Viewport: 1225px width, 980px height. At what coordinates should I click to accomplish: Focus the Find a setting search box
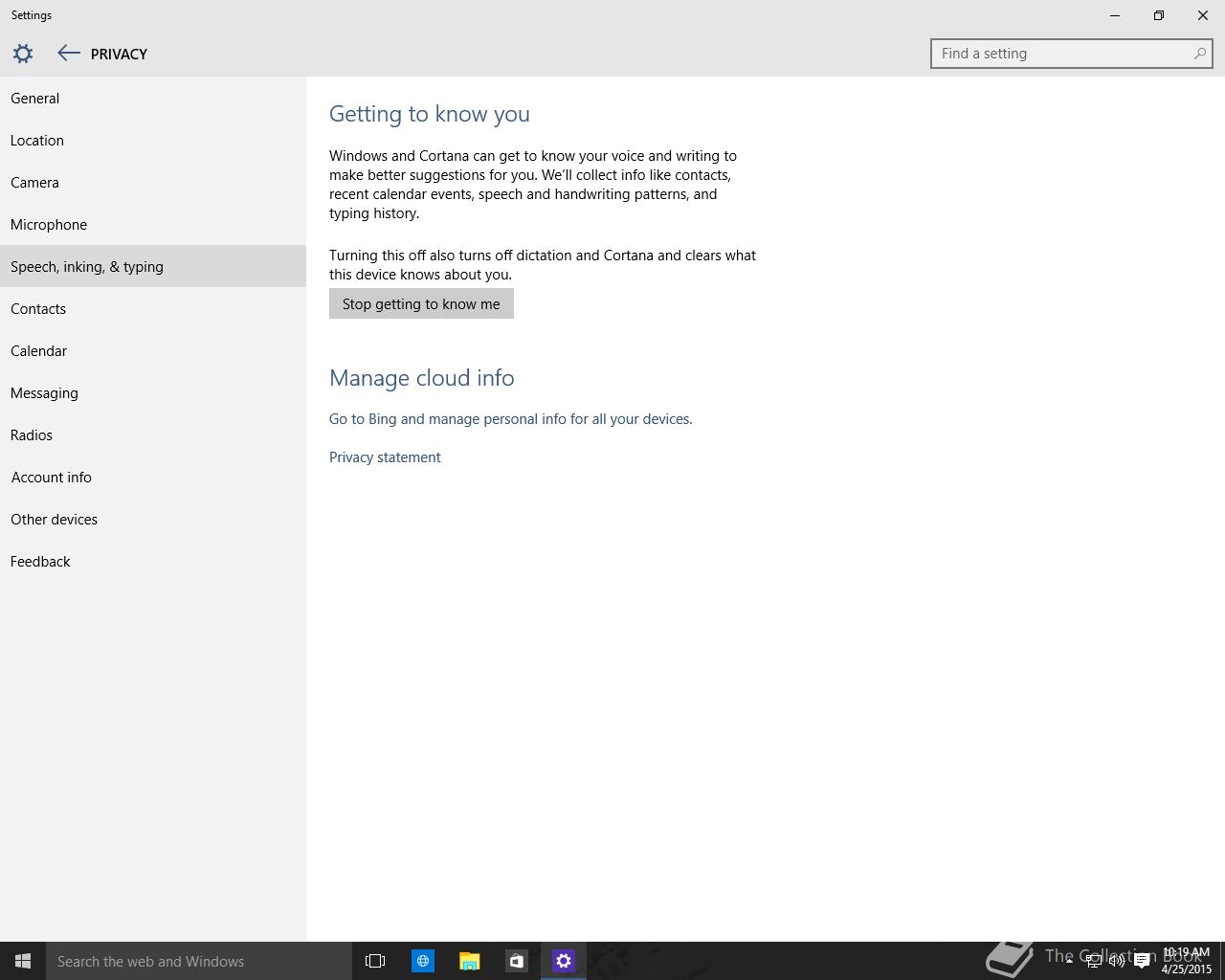tap(1071, 54)
